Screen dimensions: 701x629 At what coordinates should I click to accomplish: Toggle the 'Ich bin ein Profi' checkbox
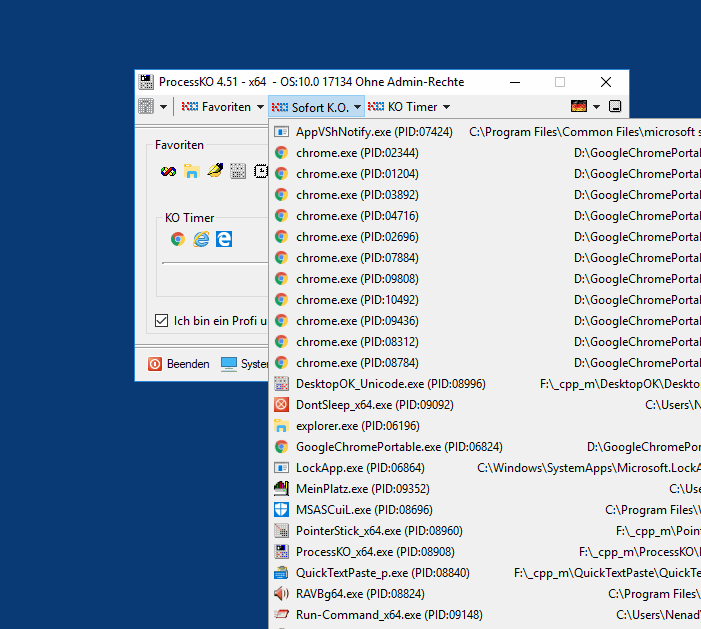[161, 321]
